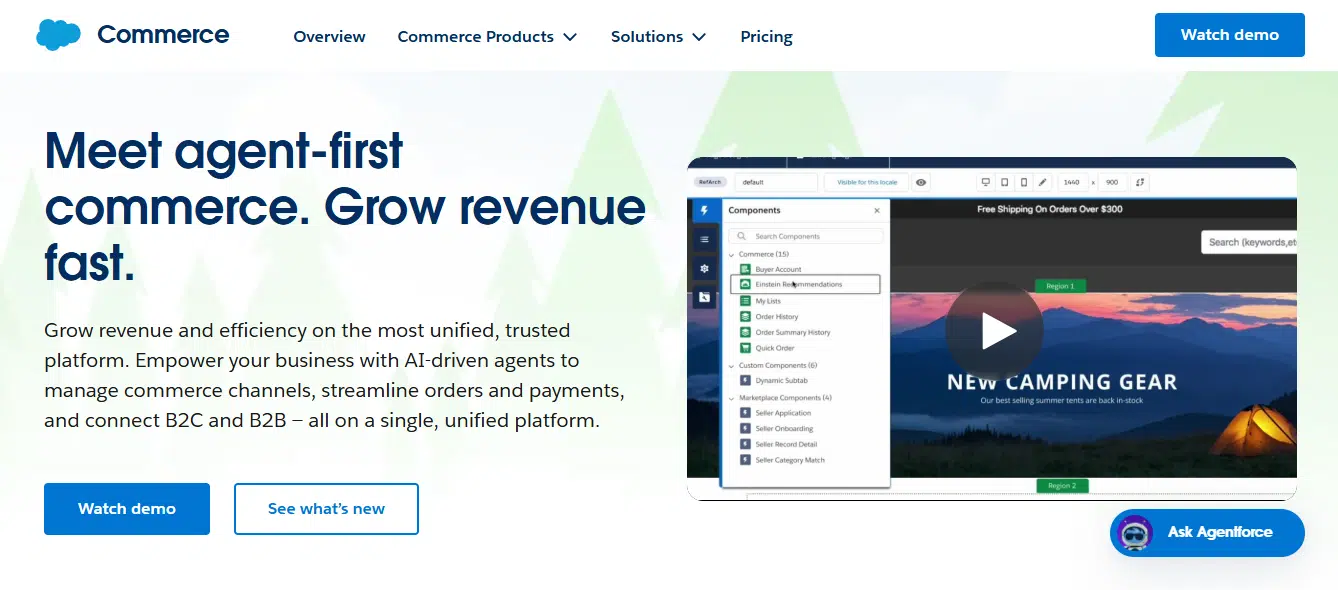Click See what's new button
This screenshot has width=1338, height=590.
pos(326,509)
